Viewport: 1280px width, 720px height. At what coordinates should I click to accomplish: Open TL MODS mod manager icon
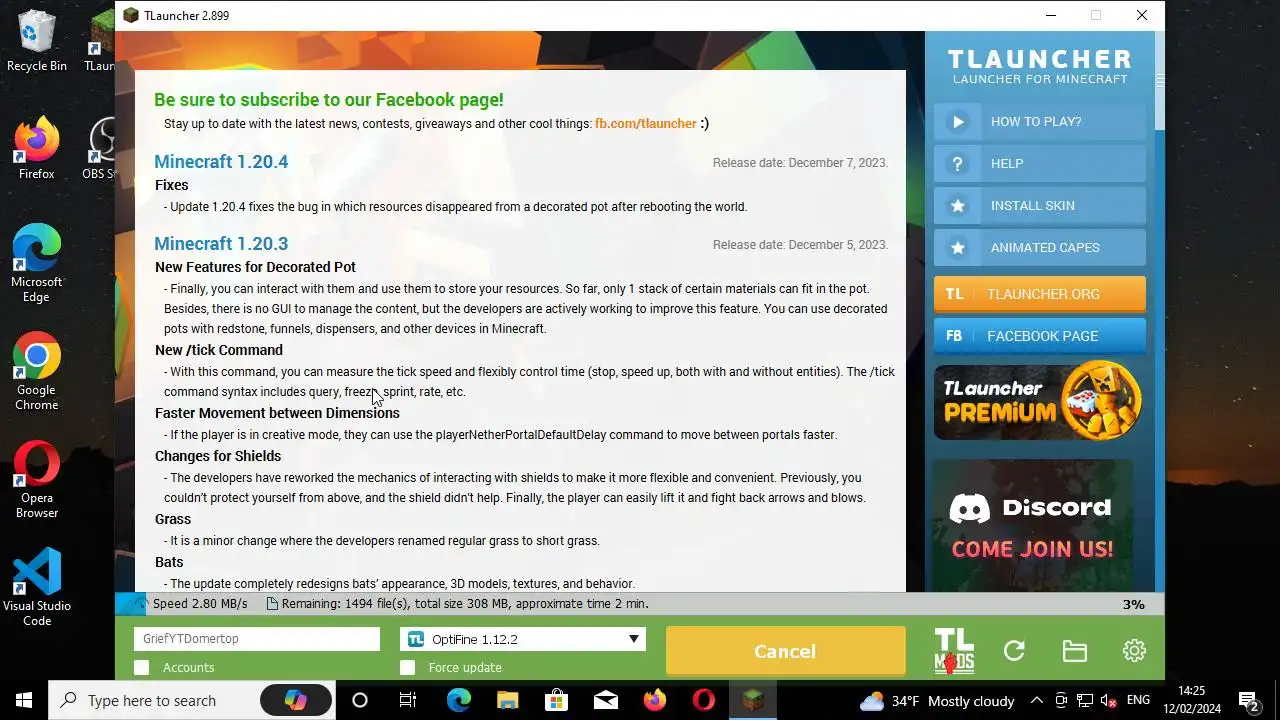(x=954, y=651)
